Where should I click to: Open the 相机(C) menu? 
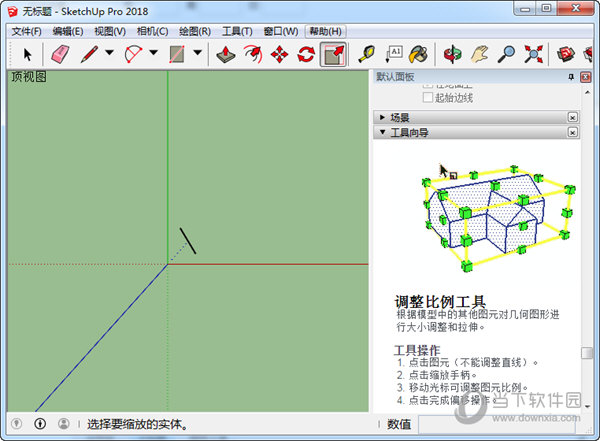(153, 31)
